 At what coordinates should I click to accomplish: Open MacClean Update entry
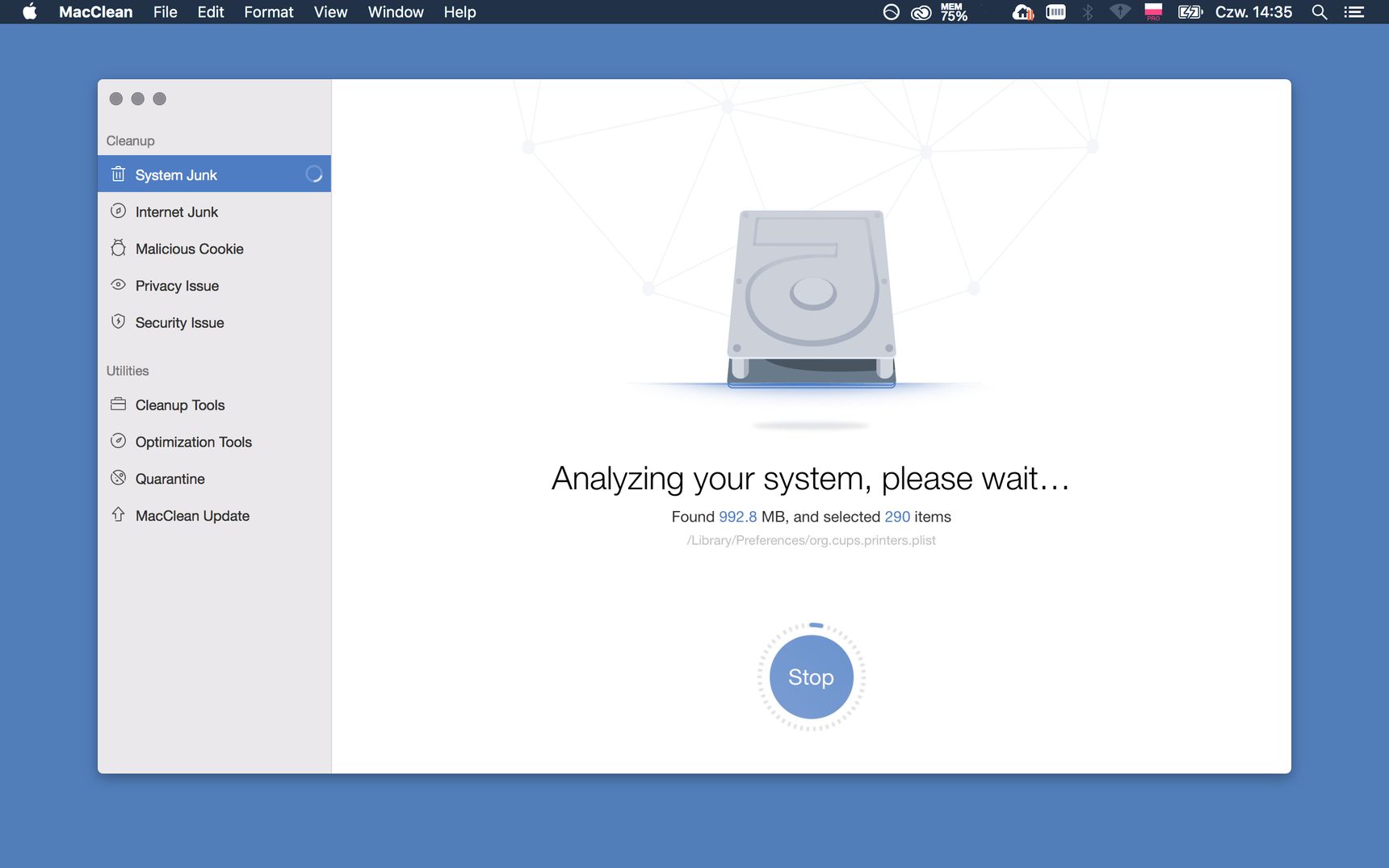click(214, 515)
